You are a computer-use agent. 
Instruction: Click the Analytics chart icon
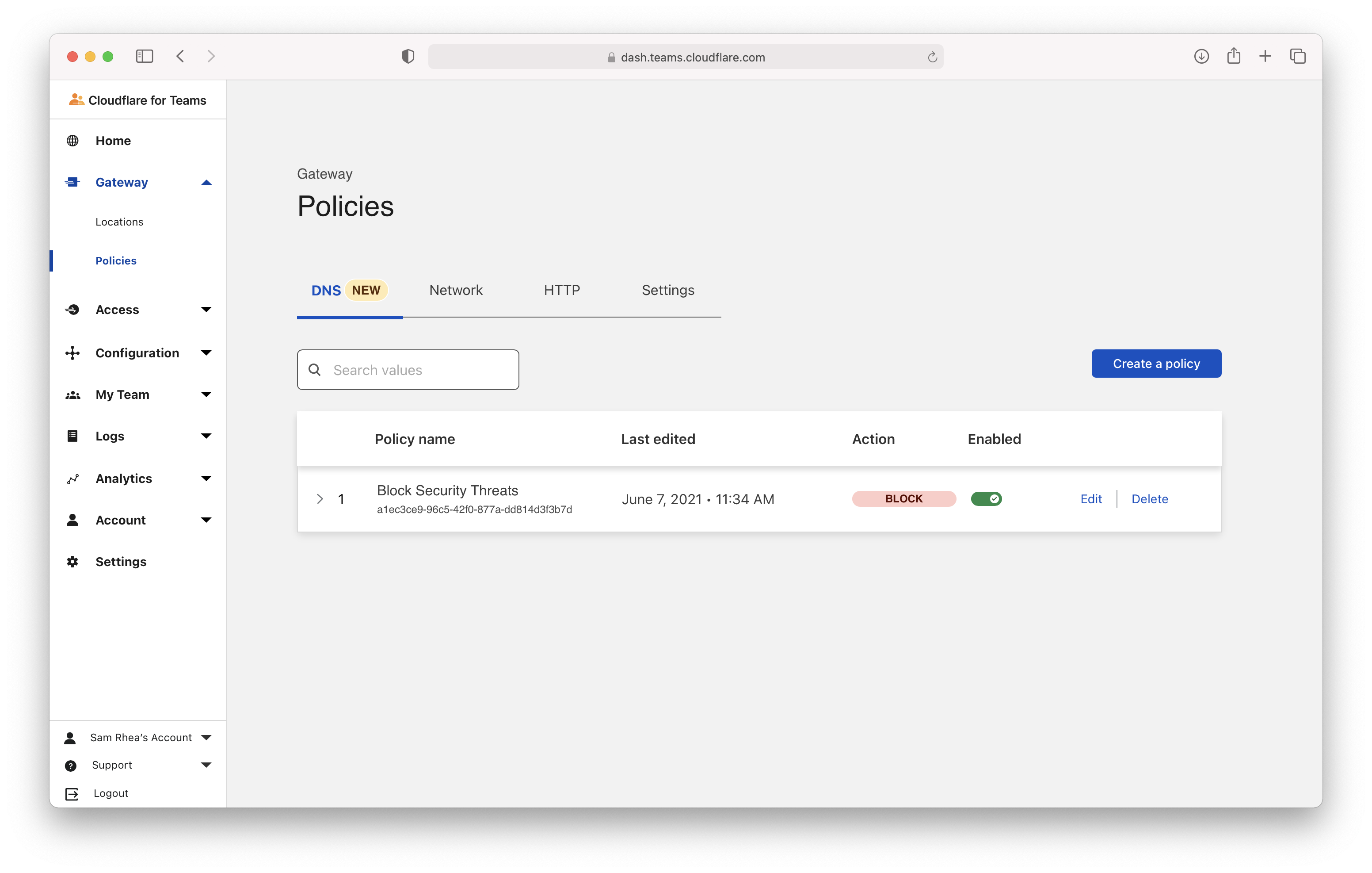click(x=72, y=479)
